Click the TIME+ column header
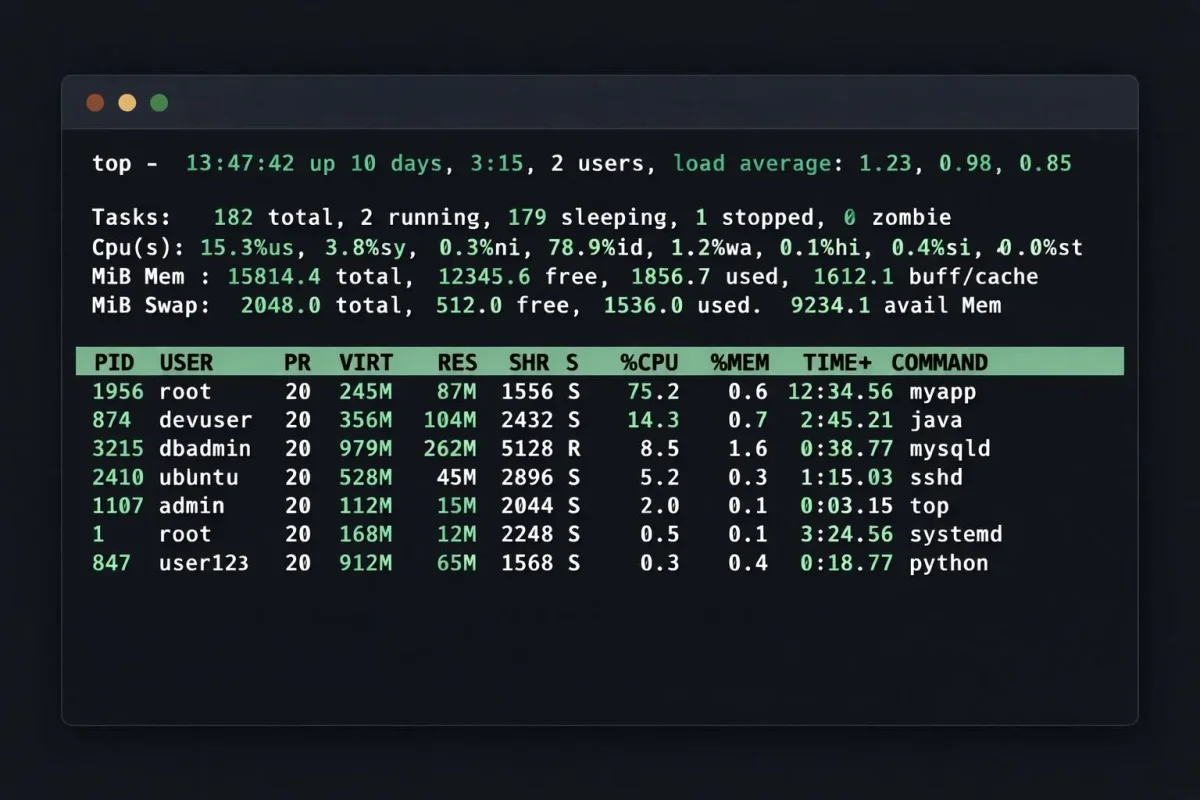 click(x=838, y=362)
